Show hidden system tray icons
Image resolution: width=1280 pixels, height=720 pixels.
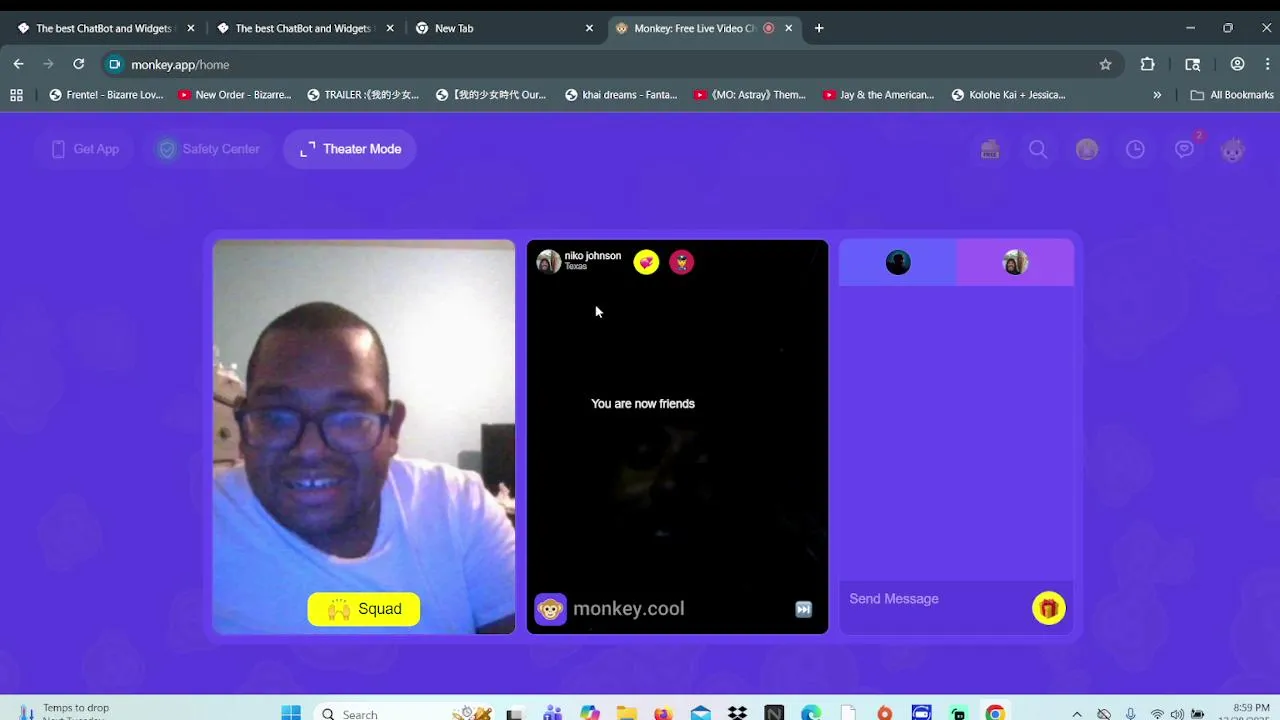(x=1077, y=714)
